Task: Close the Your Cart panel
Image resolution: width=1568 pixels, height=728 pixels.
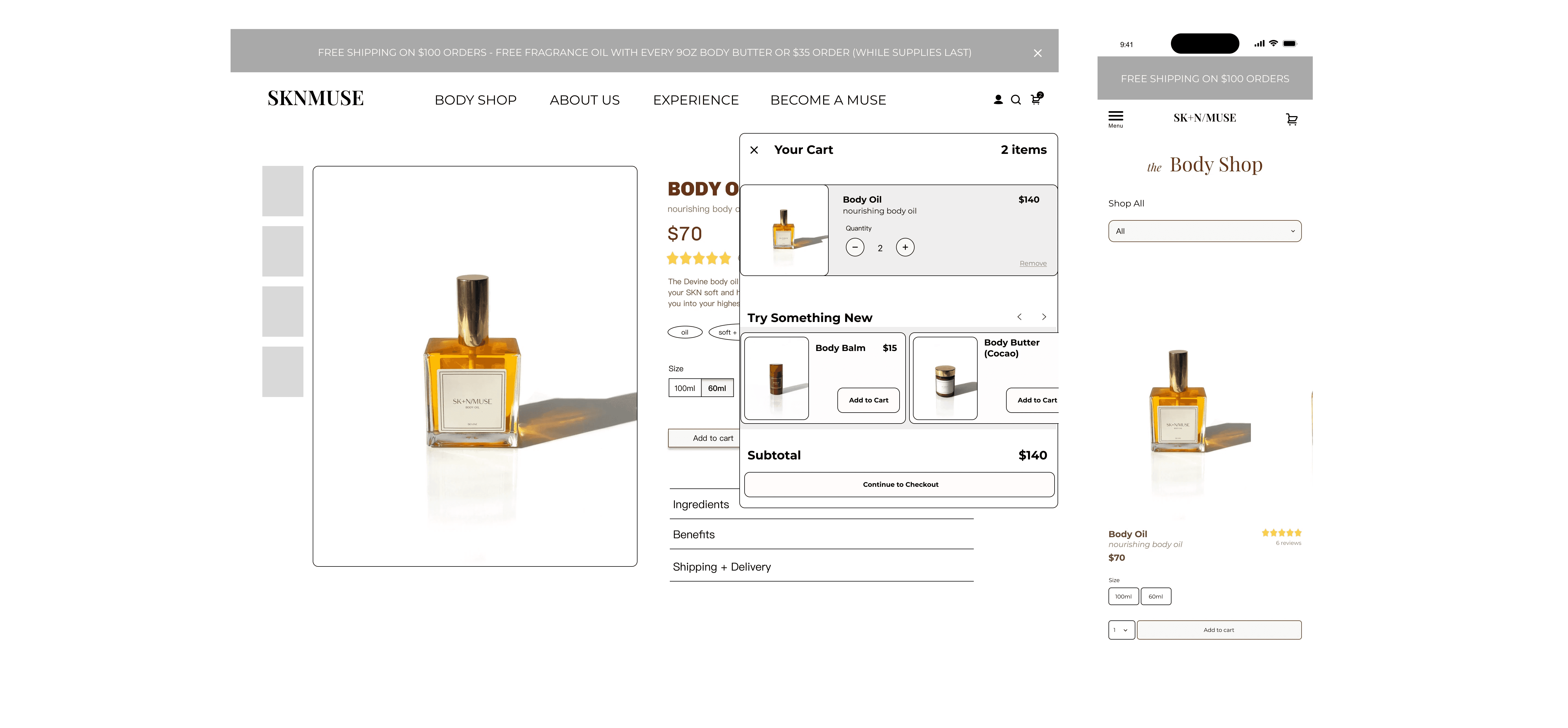Action: pyautogui.click(x=754, y=150)
